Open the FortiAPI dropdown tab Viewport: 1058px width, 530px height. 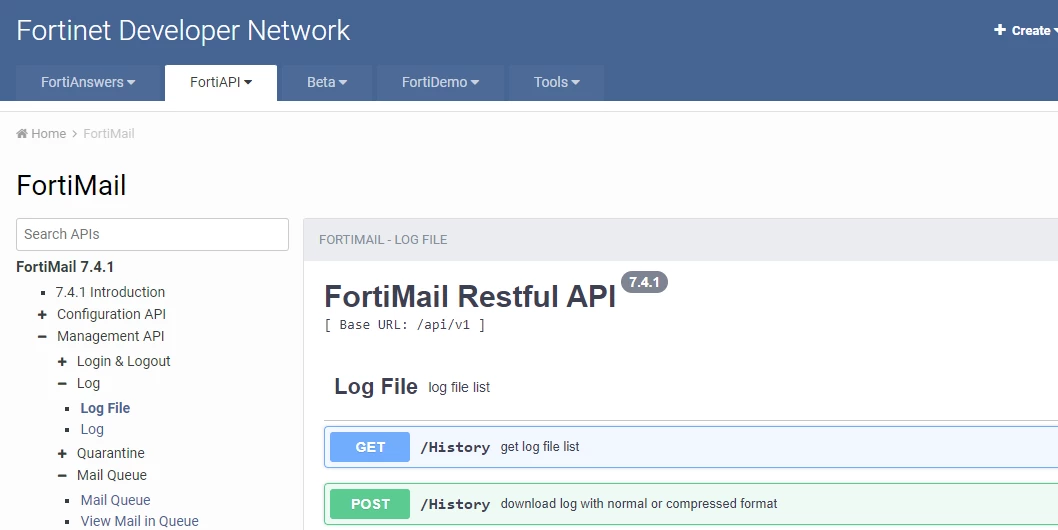point(221,82)
